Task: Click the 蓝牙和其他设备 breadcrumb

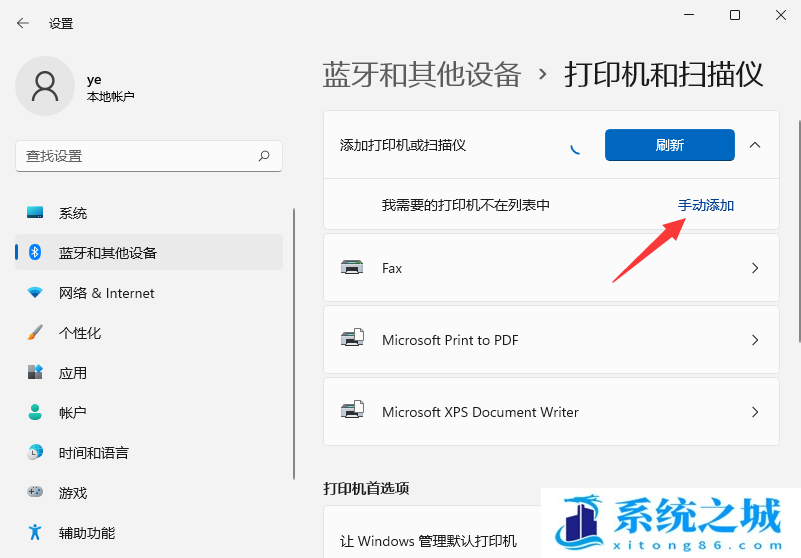Action: [422, 74]
